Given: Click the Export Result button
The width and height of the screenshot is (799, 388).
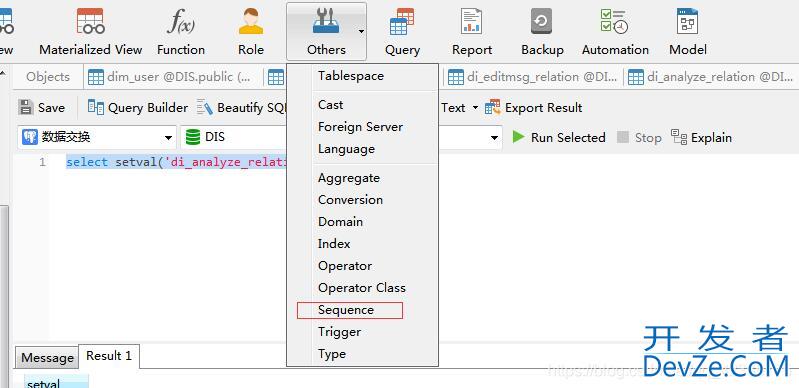Looking at the screenshot, I should (534, 108).
